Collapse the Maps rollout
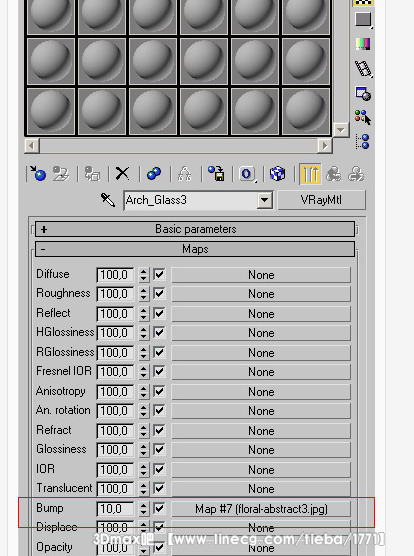Screen dimensions: 414x556 point(195,249)
